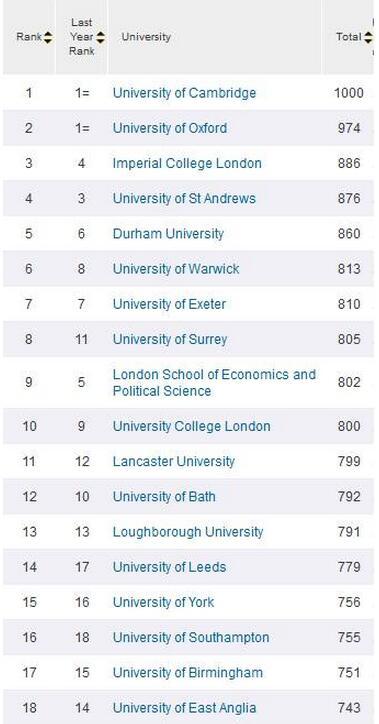This screenshot has height=724, width=379.
Task: Open University of Leeds link
Action: pos(169,567)
